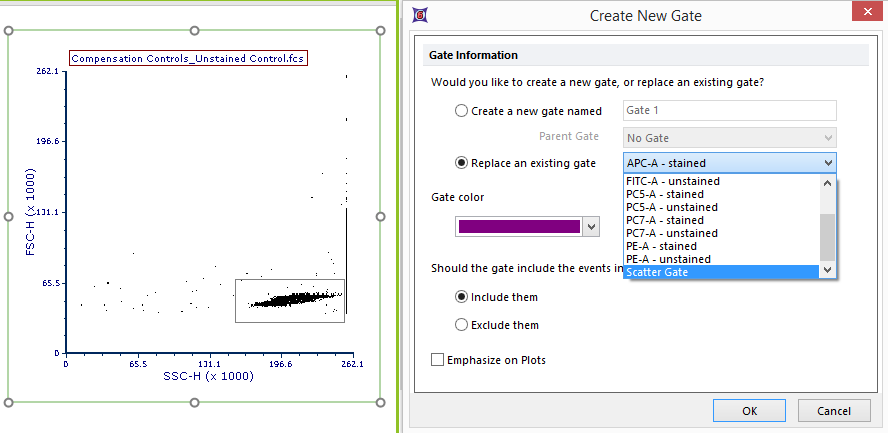Expand the gate color dropdown arrow

coord(591,227)
